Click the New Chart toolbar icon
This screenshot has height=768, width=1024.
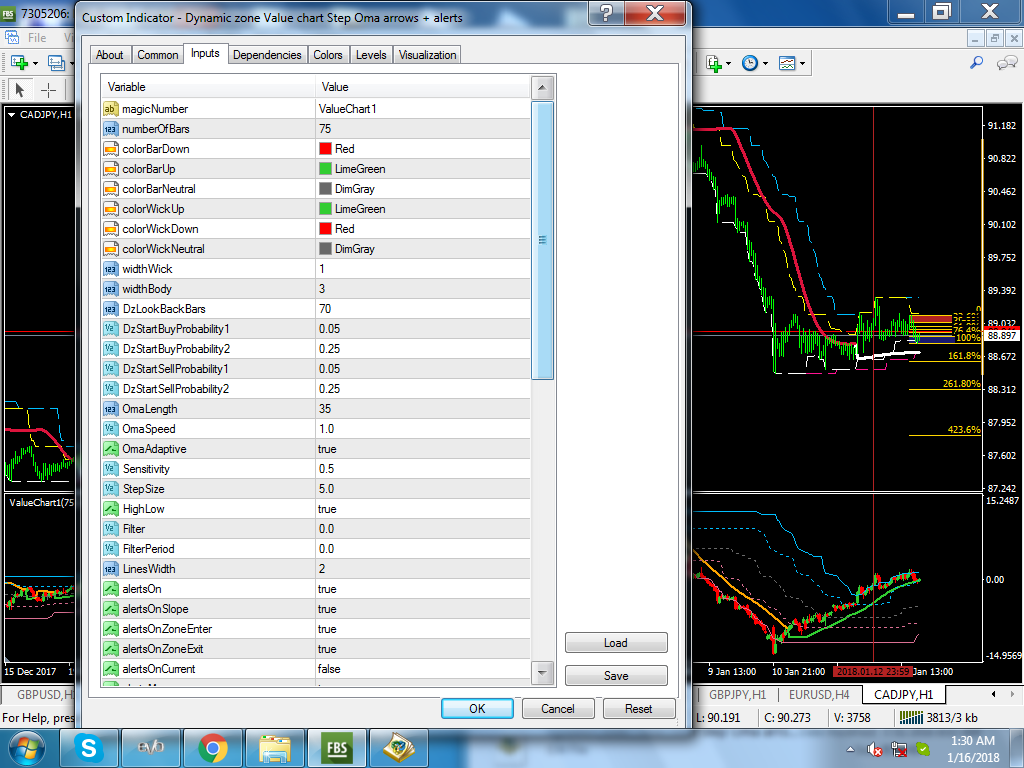[x=19, y=62]
